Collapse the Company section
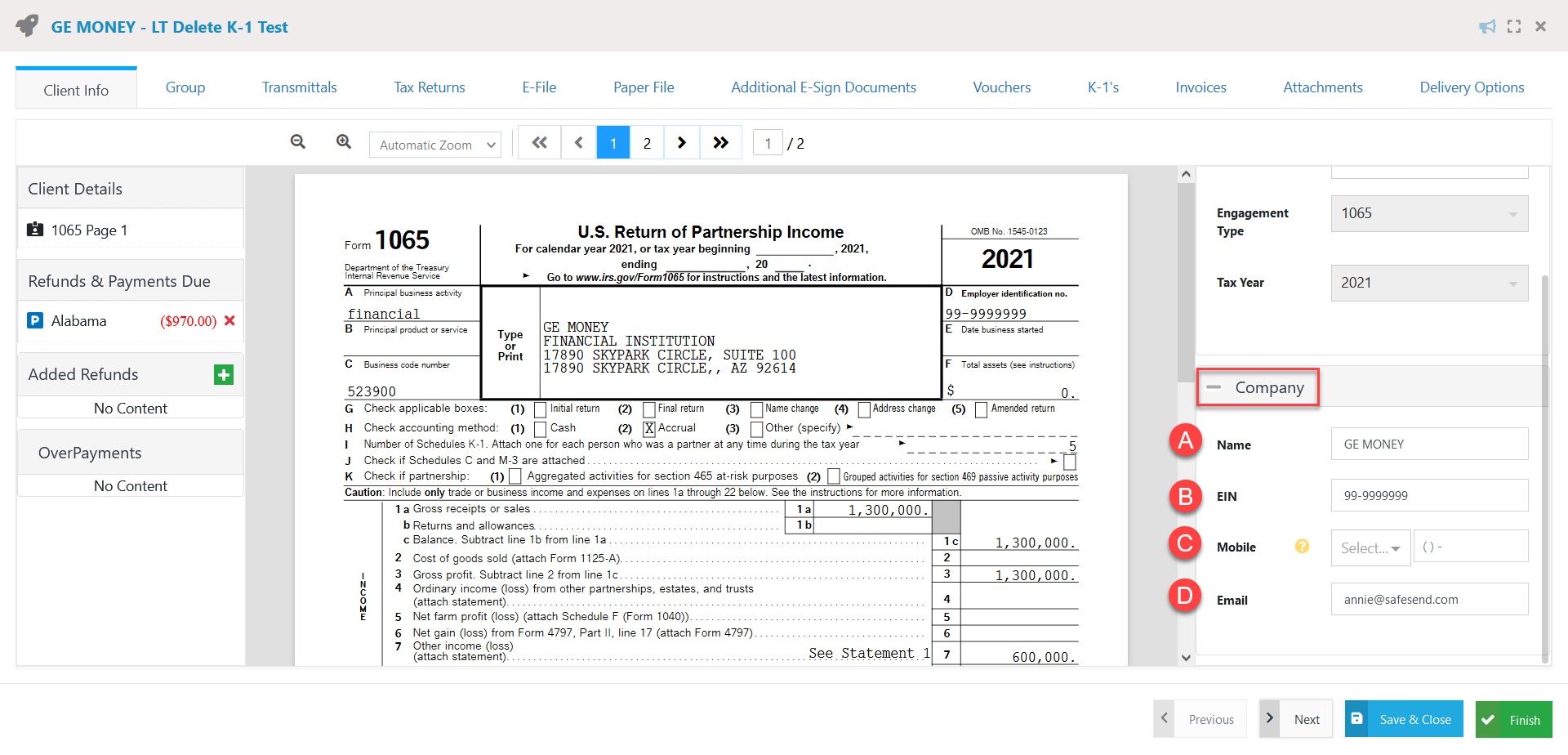This screenshot has width=1568, height=755. 1214,387
